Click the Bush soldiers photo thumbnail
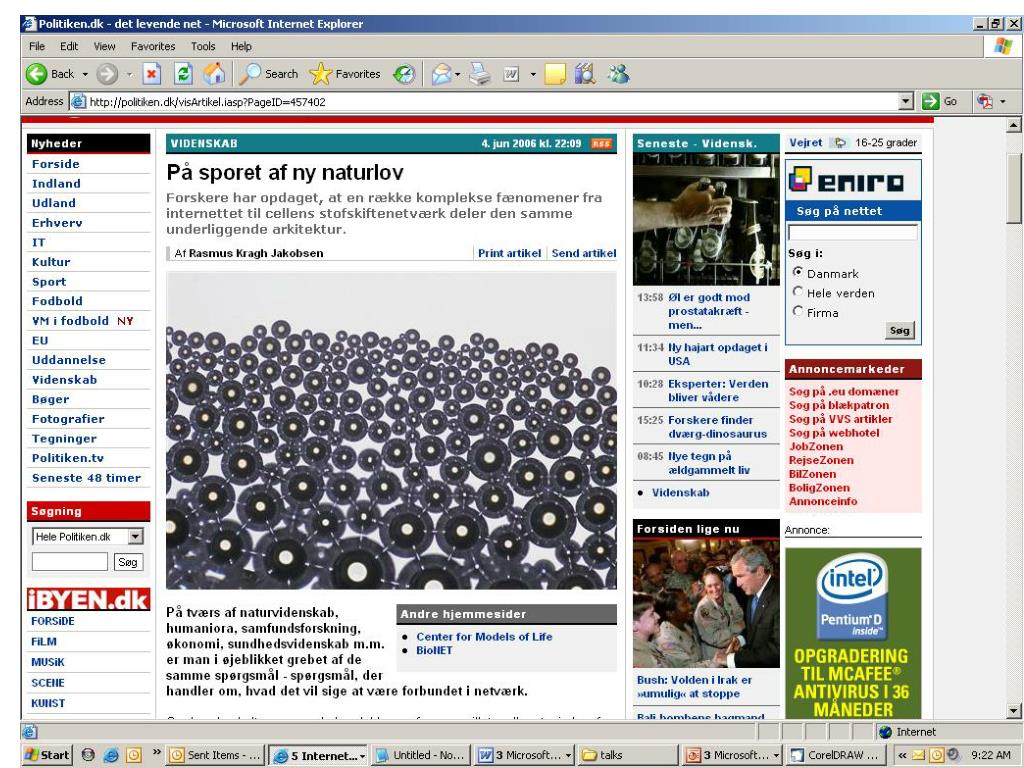This screenshot has height=768, width=1024. click(706, 603)
